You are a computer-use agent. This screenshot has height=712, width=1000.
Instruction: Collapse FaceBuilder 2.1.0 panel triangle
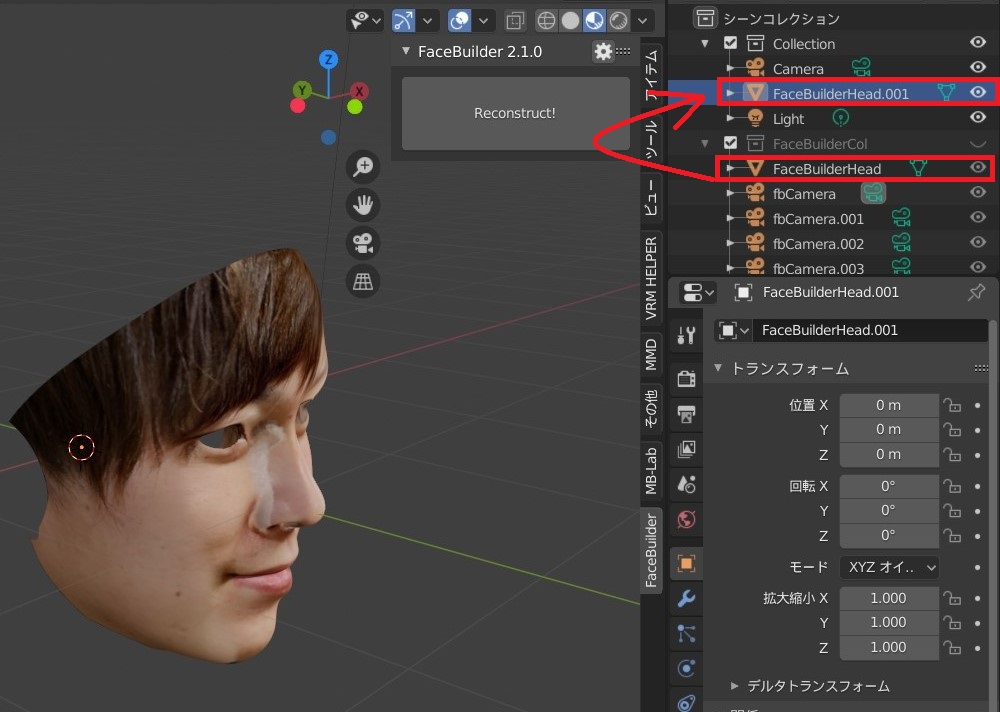(406, 51)
